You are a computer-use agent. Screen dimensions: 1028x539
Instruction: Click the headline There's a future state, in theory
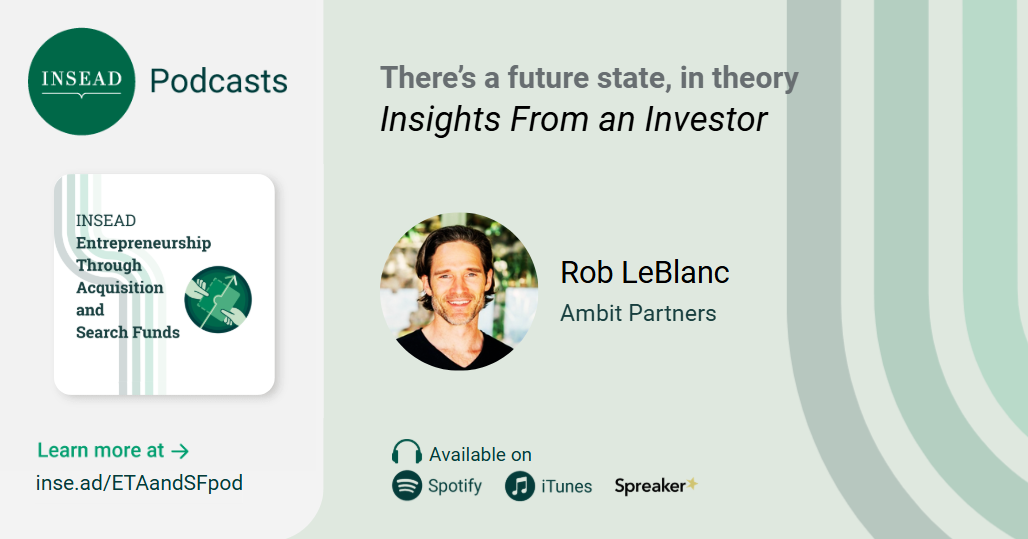pyautogui.click(x=589, y=78)
